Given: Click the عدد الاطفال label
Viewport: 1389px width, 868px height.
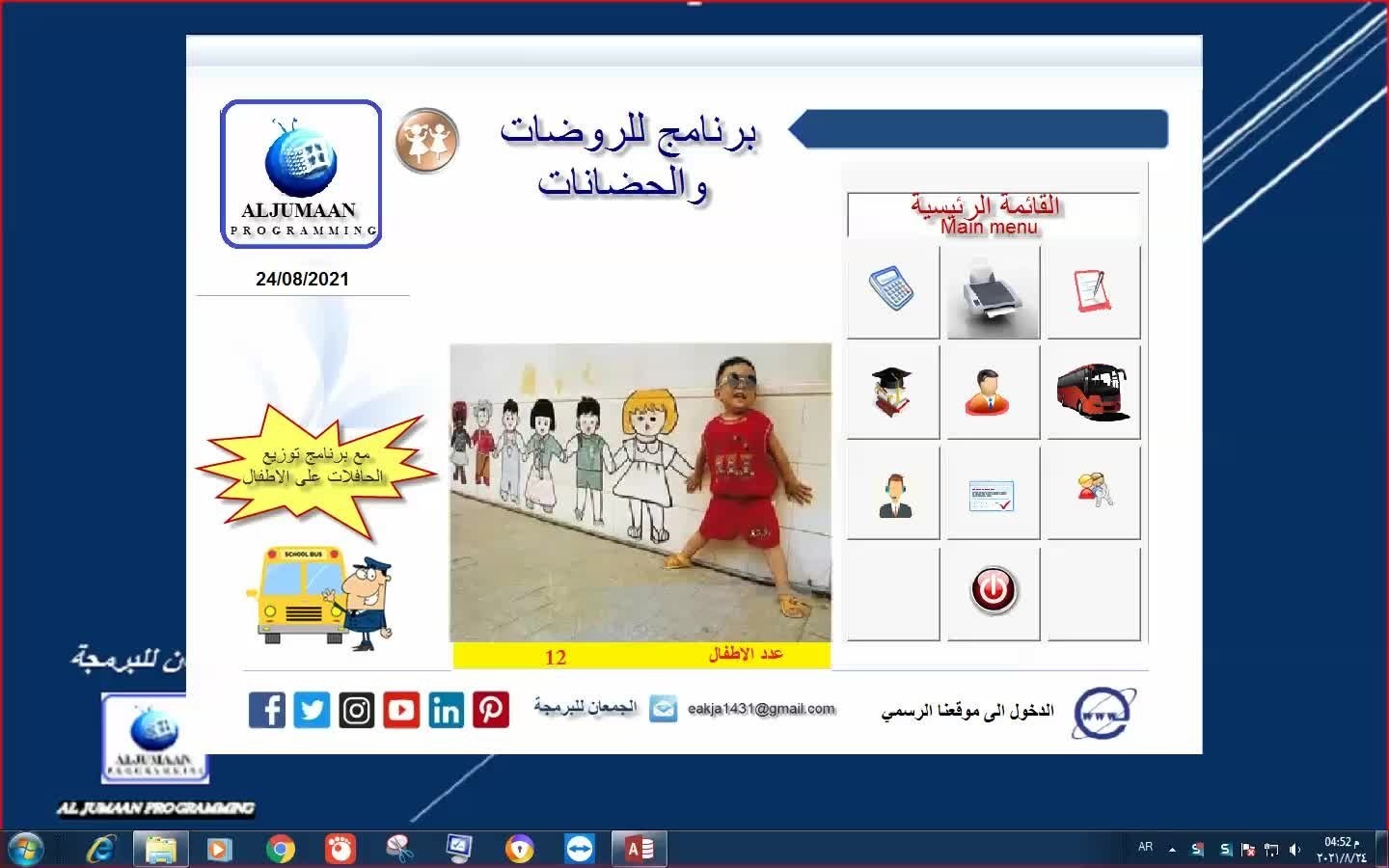Looking at the screenshot, I should [746, 655].
